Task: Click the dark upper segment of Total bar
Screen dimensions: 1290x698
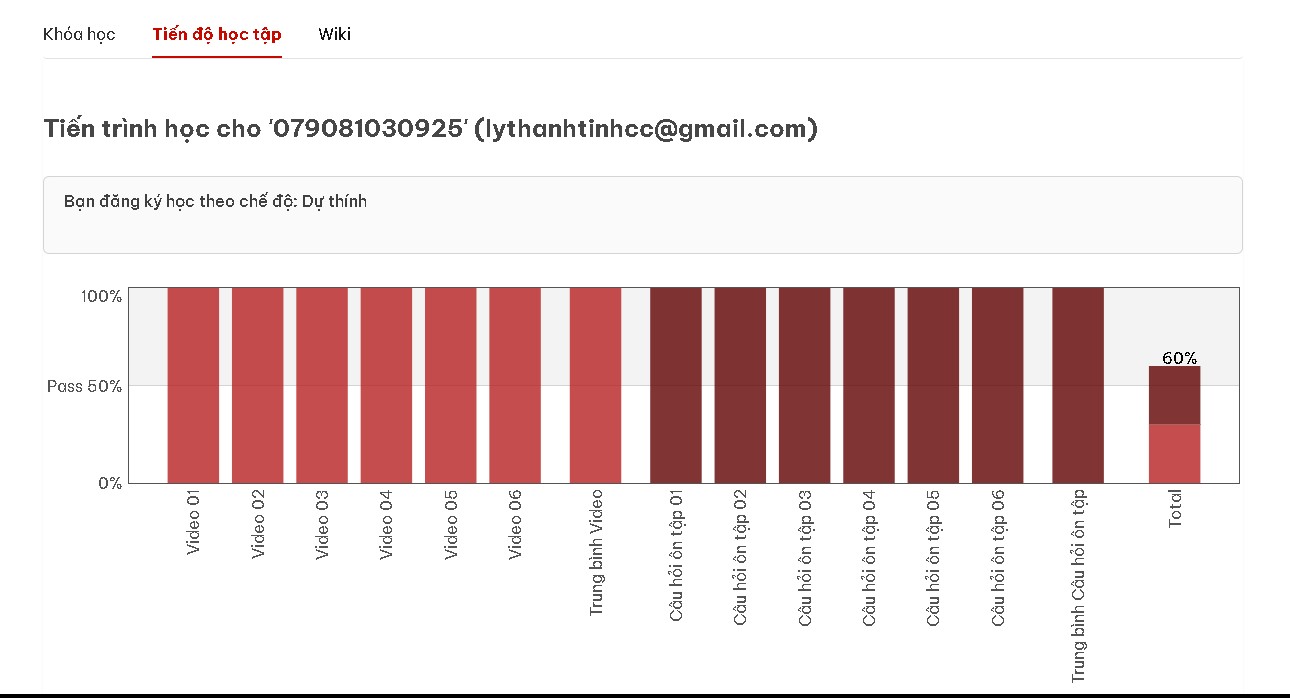Action: (x=1174, y=395)
